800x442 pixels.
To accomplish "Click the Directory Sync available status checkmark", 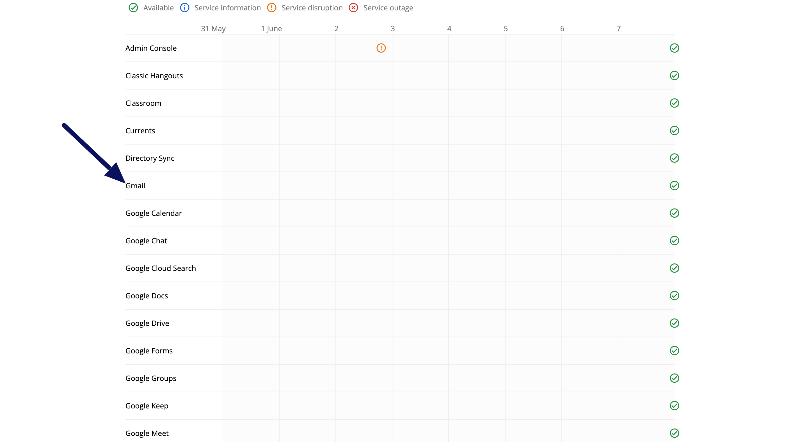I will [674, 158].
